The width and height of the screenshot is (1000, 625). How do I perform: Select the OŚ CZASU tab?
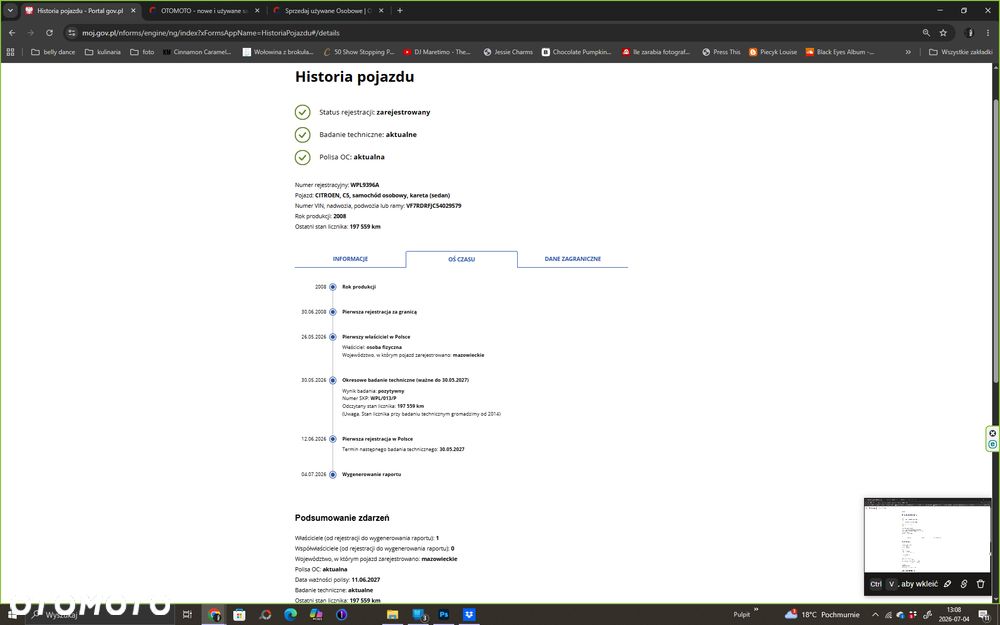tap(461, 260)
